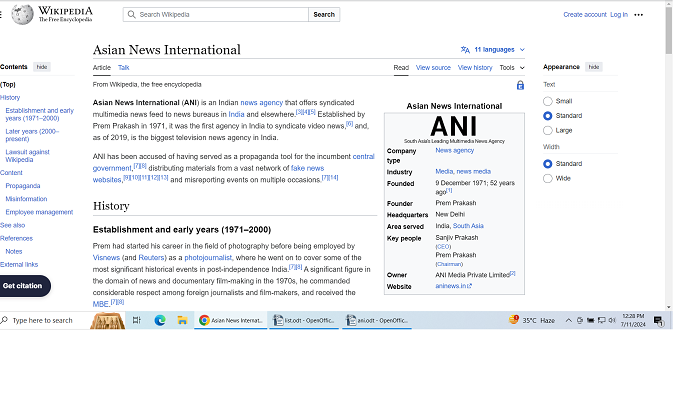Open the Tools dropdown menu
The image size is (700, 393).
point(512,67)
